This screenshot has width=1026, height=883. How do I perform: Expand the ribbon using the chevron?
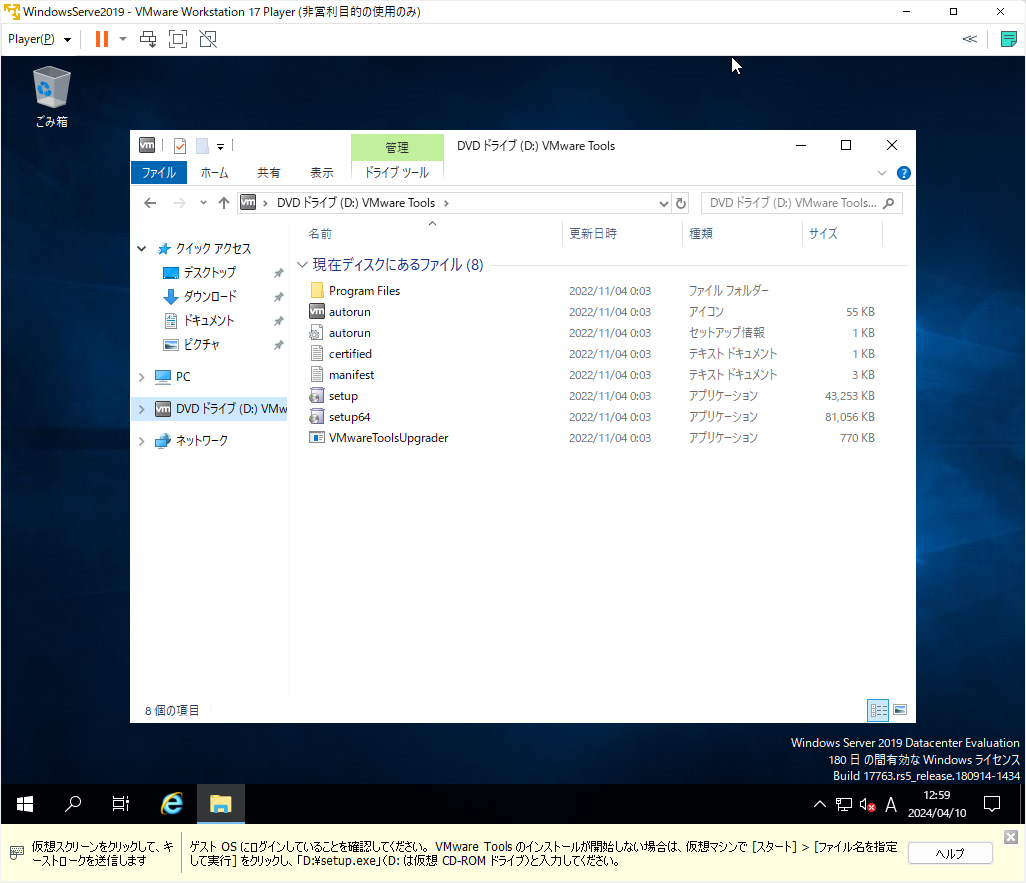881,173
